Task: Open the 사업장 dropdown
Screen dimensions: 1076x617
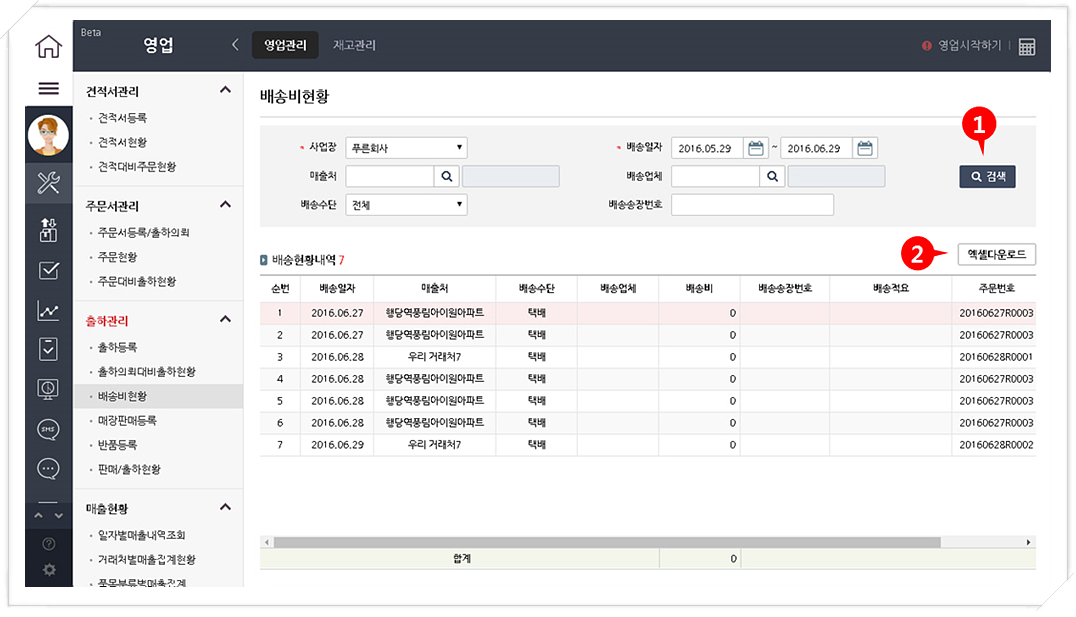Action: (406, 148)
